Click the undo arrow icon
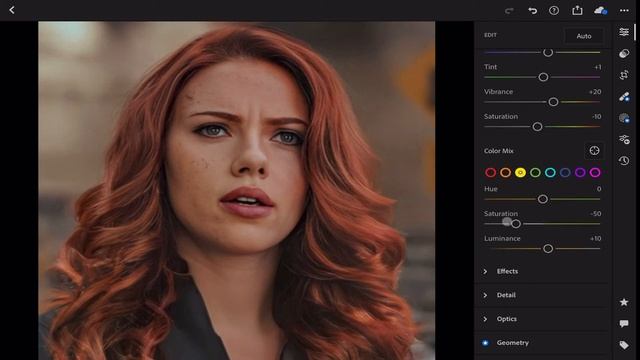The height and width of the screenshot is (360, 640). tap(532, 11)
